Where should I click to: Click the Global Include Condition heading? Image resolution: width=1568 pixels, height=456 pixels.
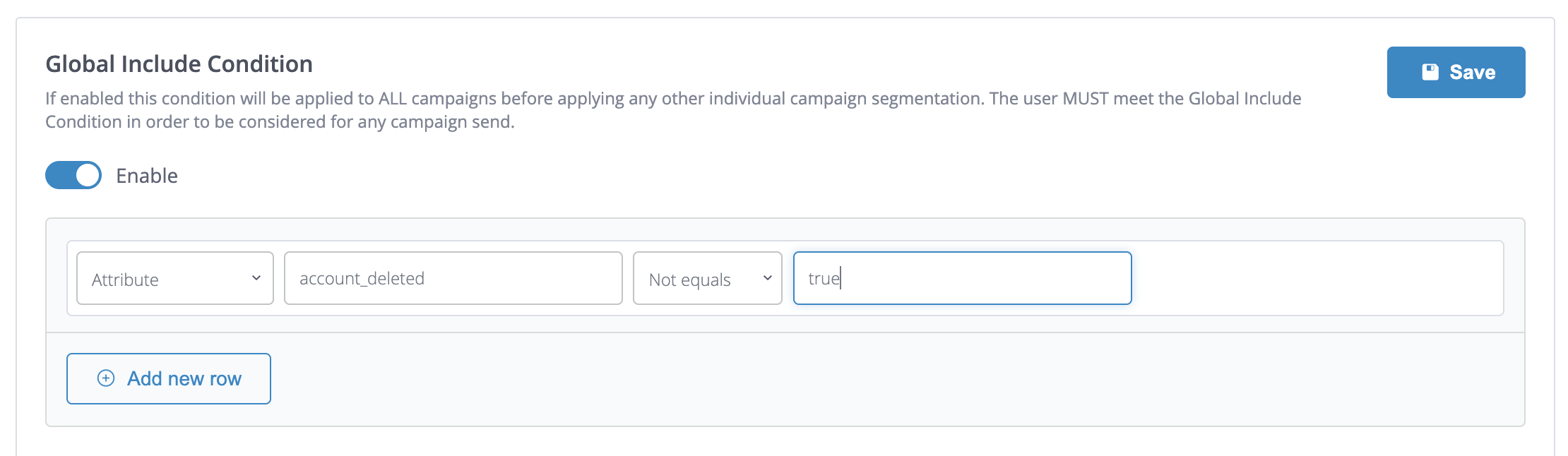pos(179,64)
